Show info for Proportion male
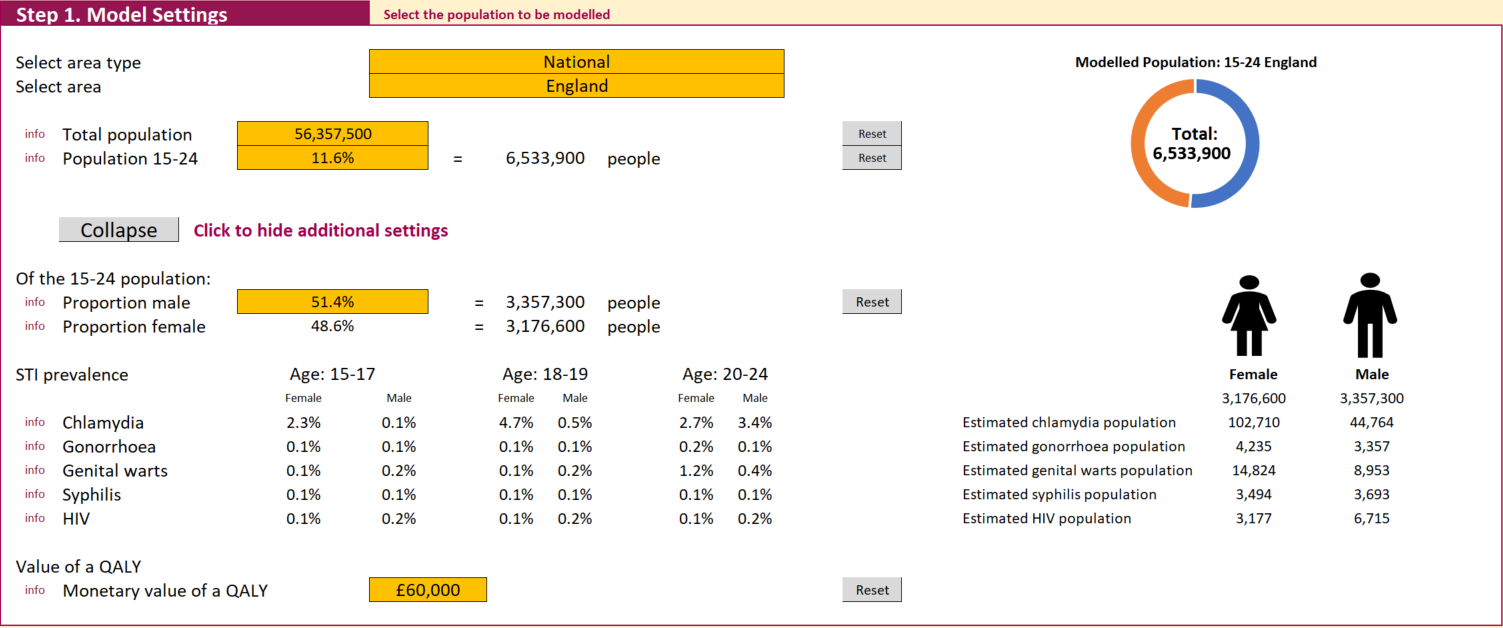 (x=35, y=302)
